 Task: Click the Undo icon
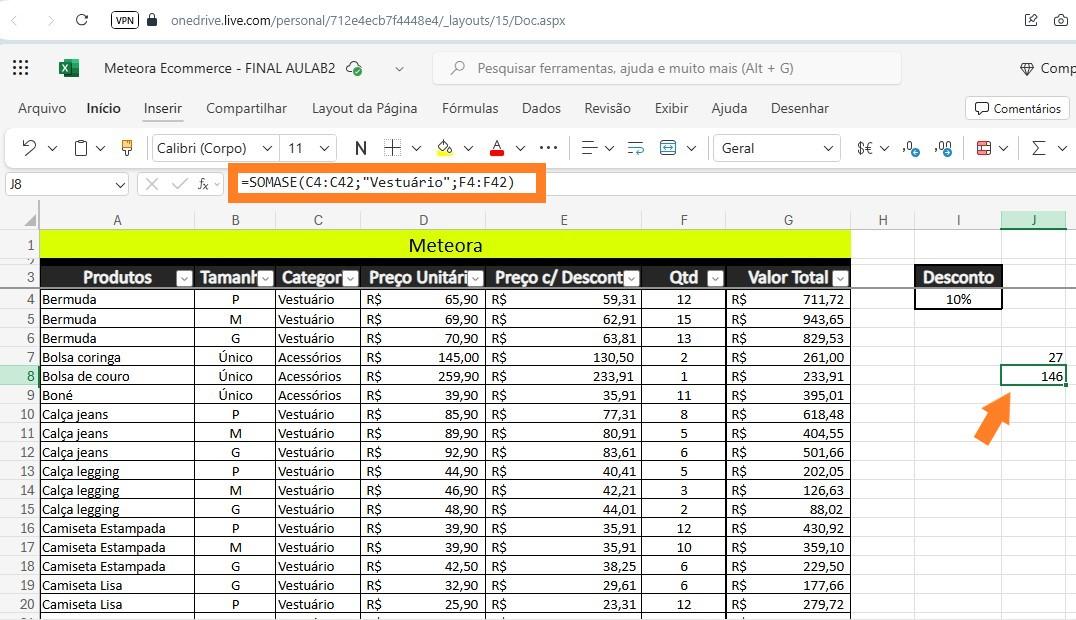click(x=28, y=148)
